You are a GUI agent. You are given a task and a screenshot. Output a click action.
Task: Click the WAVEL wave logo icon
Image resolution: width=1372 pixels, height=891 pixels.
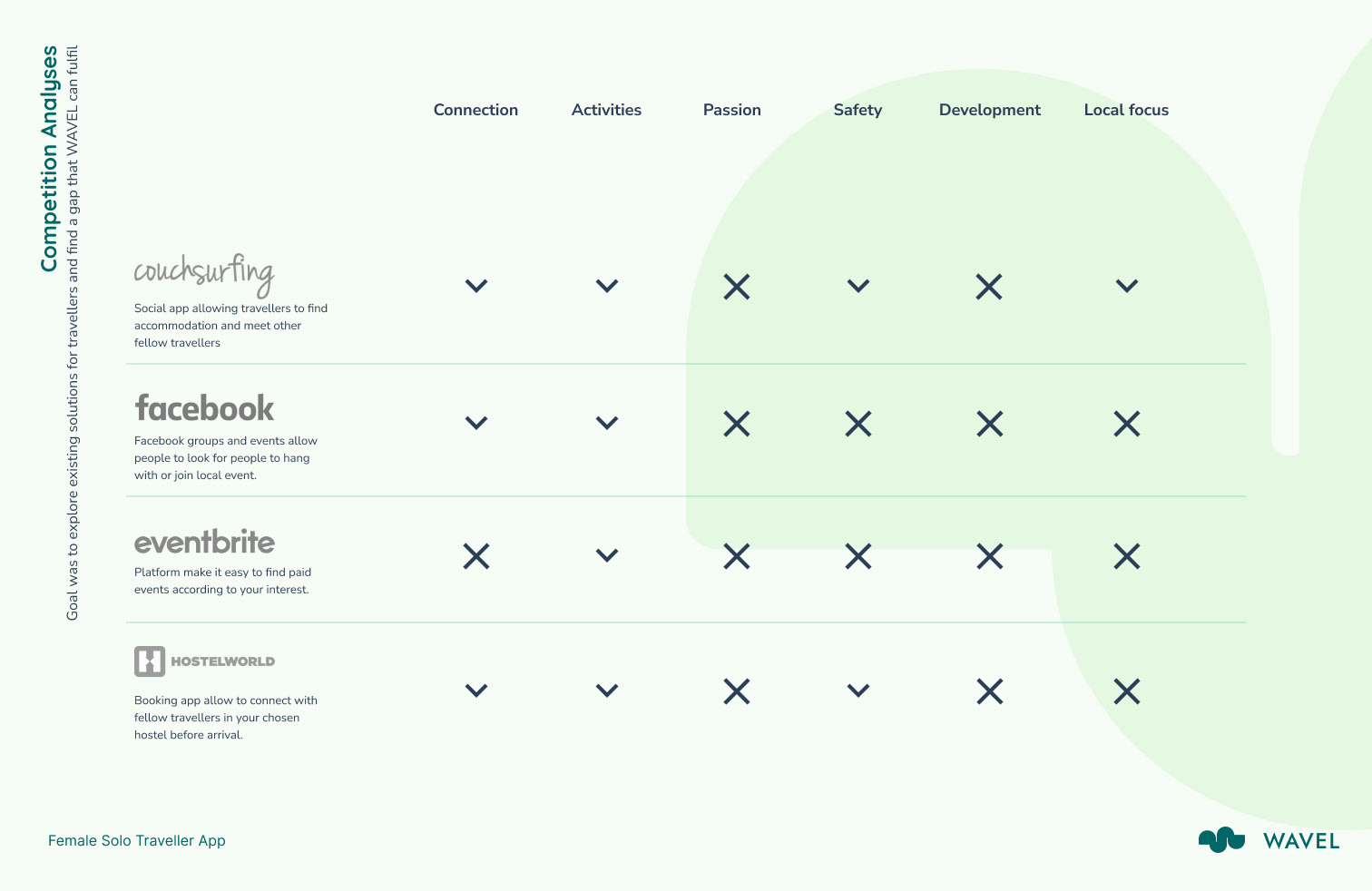coord(1221,840)
